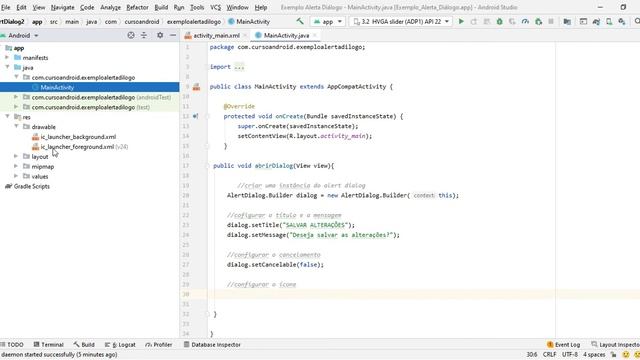Click the Run Anything toolbar icon
Image resolution: width=640 pixels, height=360 pixels.
[x=583, y=21]
